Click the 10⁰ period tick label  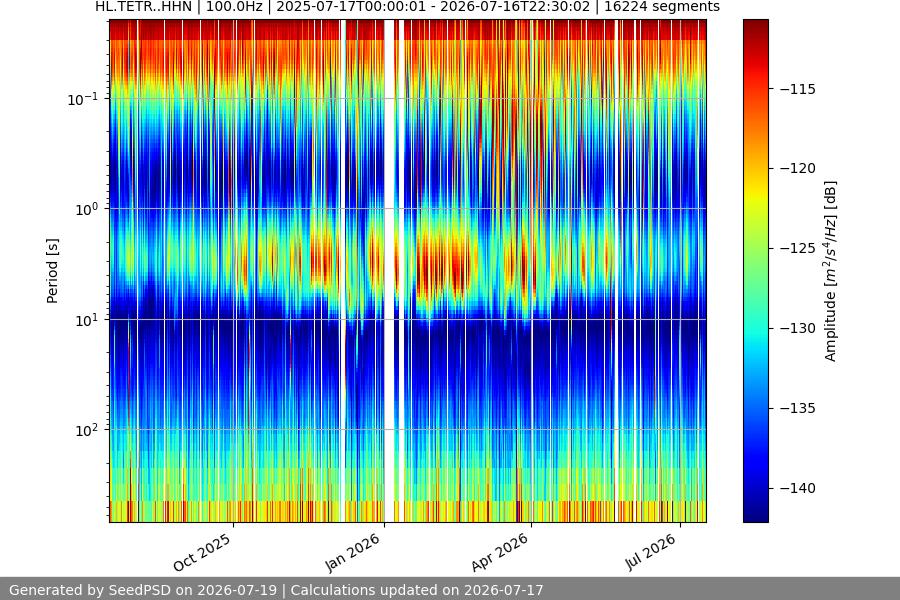[x=86, y=210]
